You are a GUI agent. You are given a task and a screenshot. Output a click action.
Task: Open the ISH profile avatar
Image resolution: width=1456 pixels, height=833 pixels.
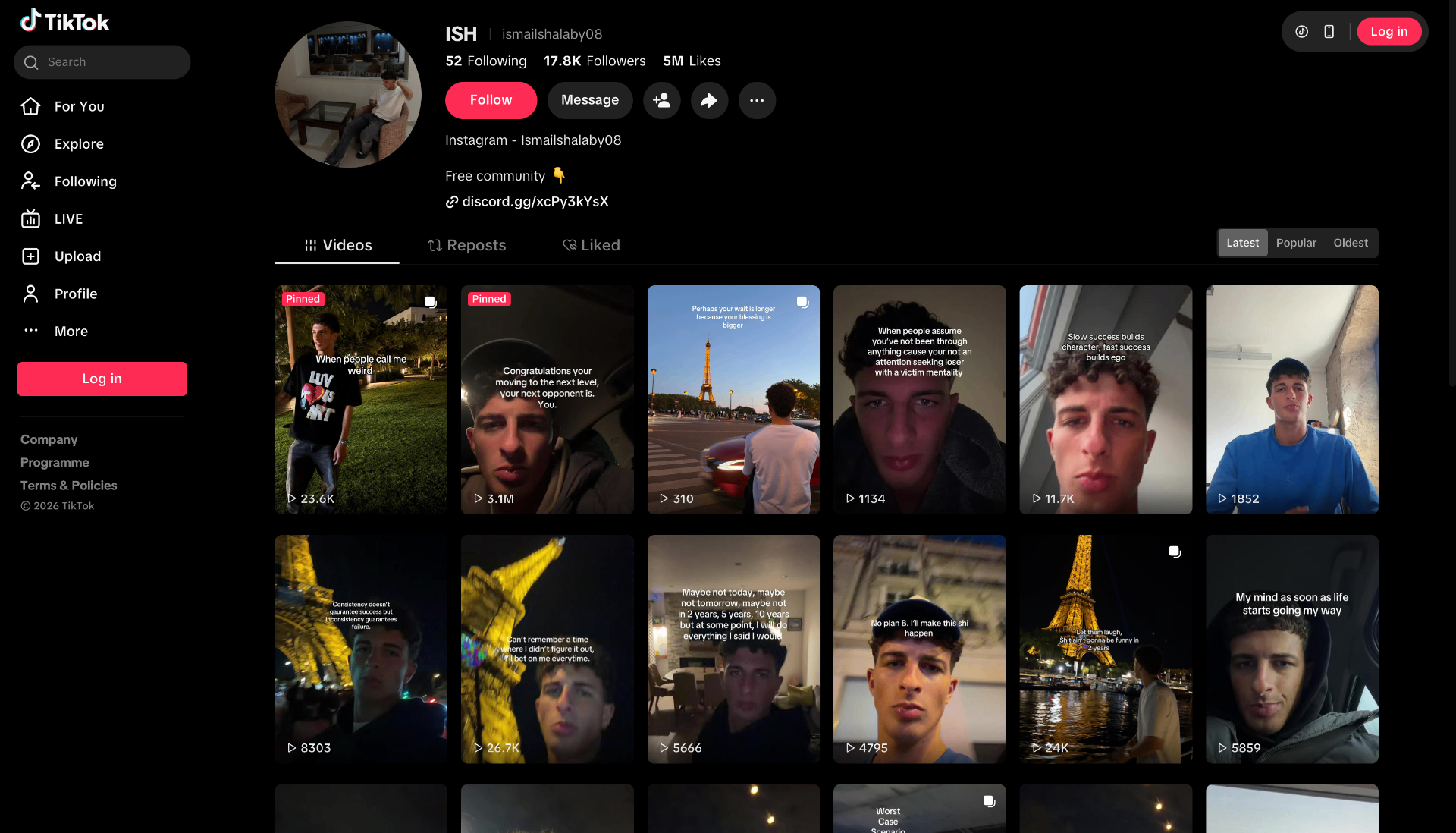point(348,95)
